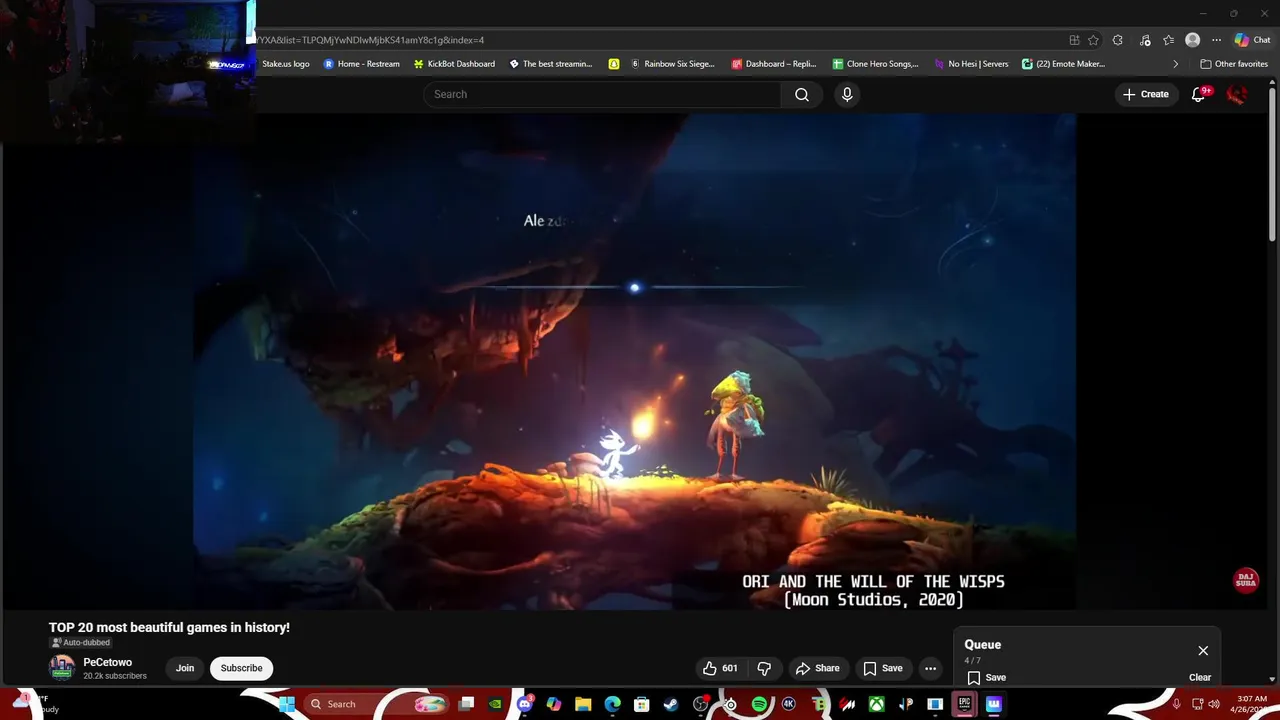Open KickBot Dashboard bookmark
This screenshot has height=720, width=1280.
[454, 64]
